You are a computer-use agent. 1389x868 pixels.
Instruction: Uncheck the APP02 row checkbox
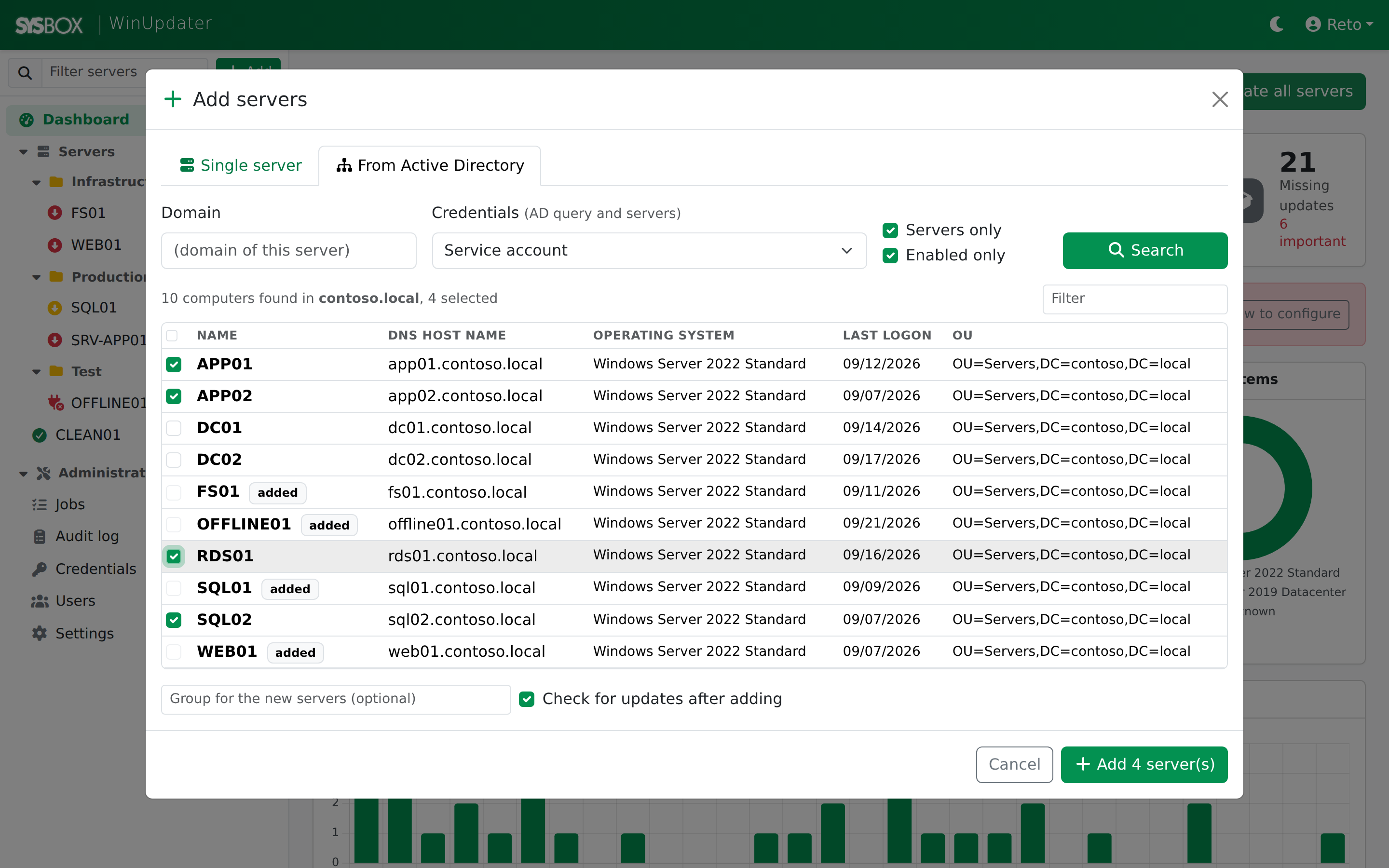(x=173, y=396)
